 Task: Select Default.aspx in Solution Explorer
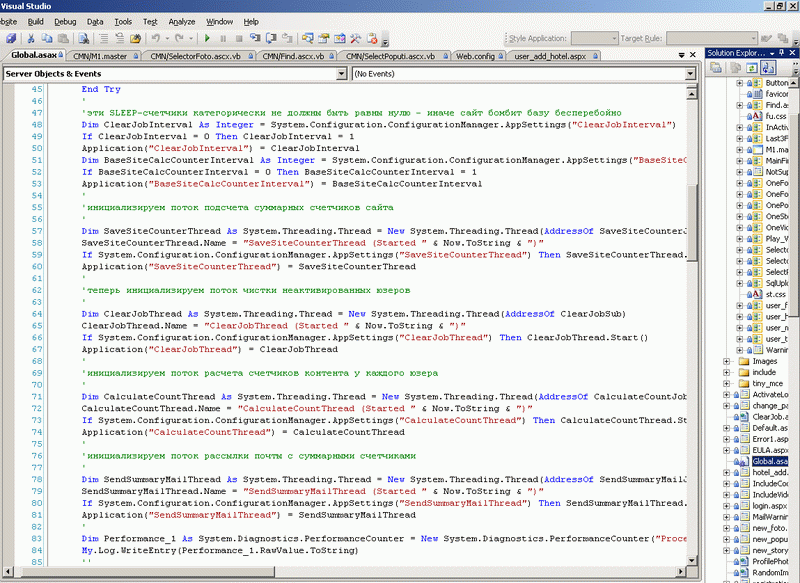coord(770,428)
